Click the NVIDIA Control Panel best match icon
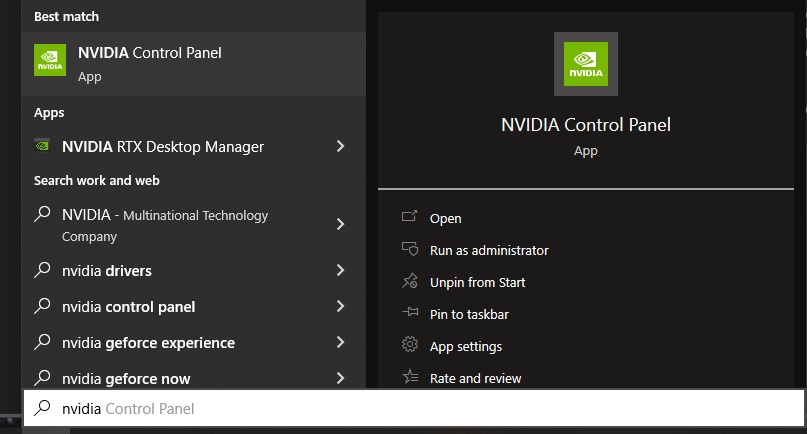807x434 pixels. pos(50,61)
